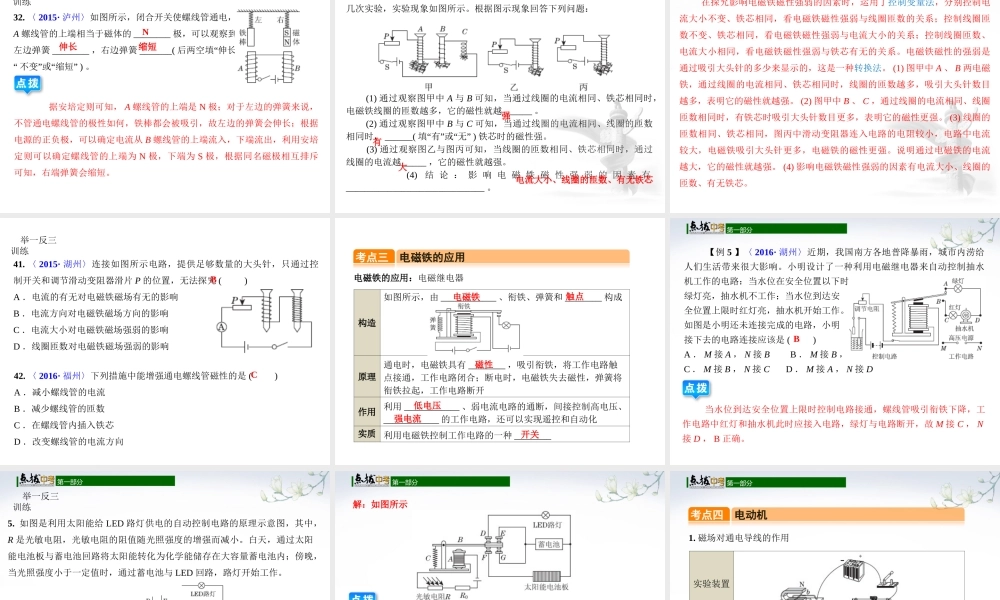Select the spring and solenoid diagram in question 32

tap(270, 48)
